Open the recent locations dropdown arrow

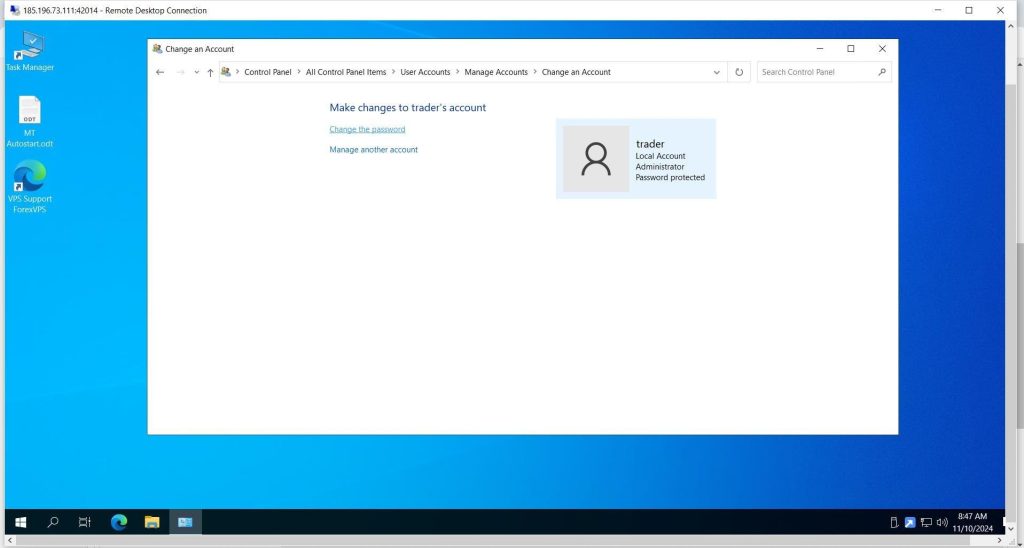click(x=197, y=73)
